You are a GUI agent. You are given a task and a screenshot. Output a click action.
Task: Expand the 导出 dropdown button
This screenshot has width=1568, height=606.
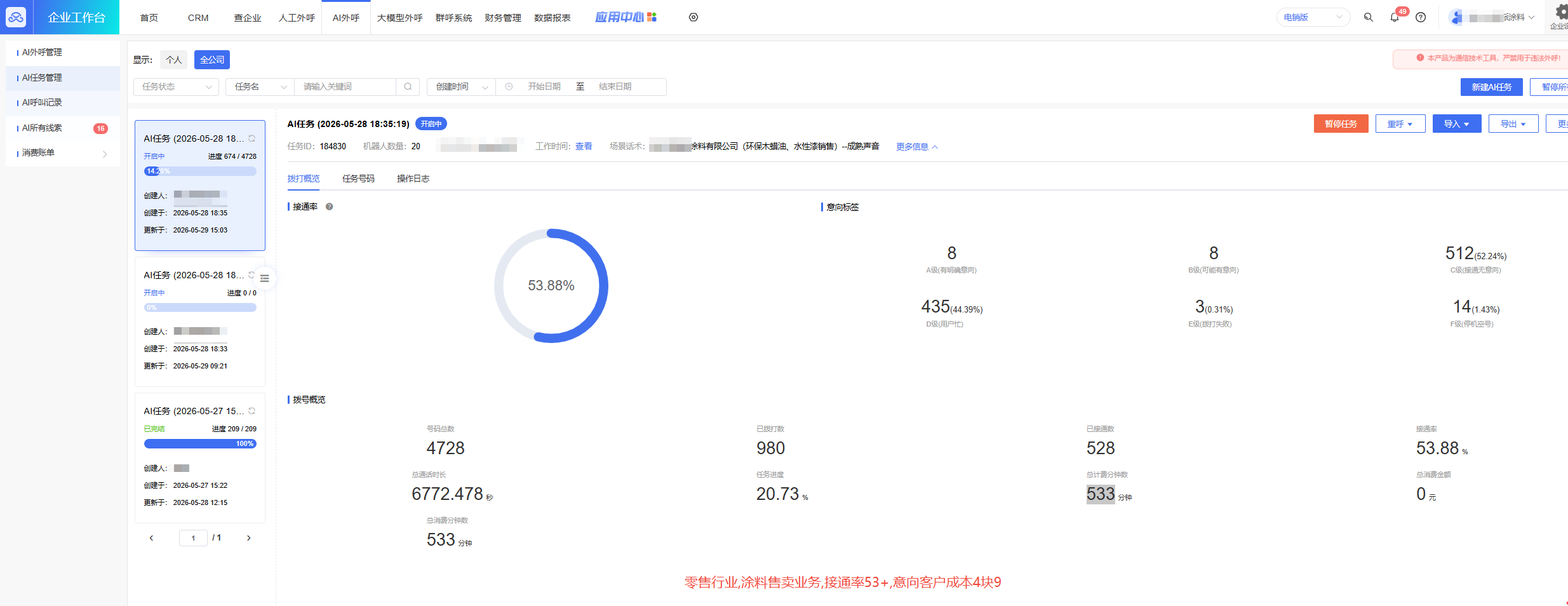pos(1513,124)
